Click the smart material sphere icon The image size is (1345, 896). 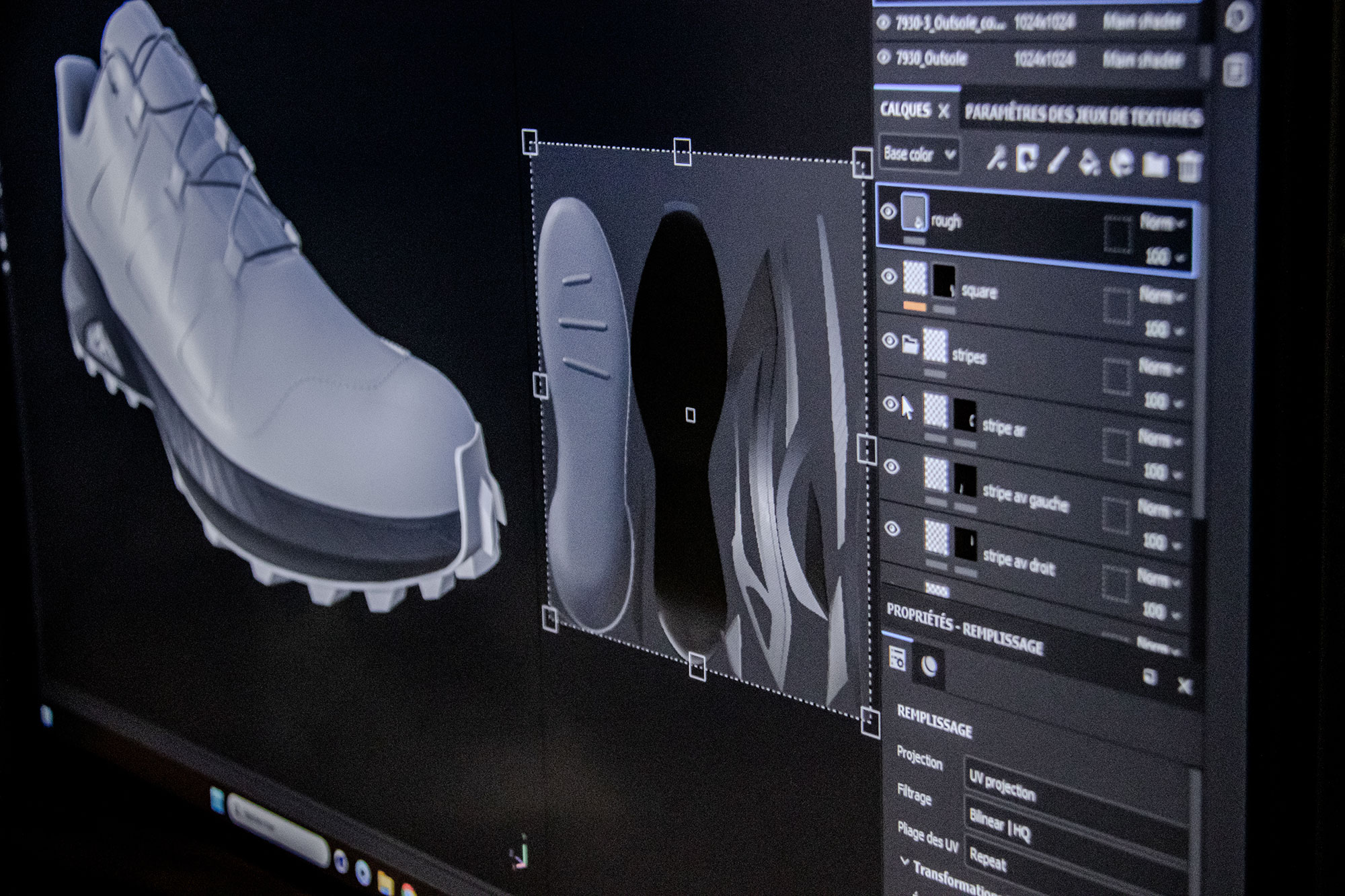pyautogui.click(x=1122, y=163)
